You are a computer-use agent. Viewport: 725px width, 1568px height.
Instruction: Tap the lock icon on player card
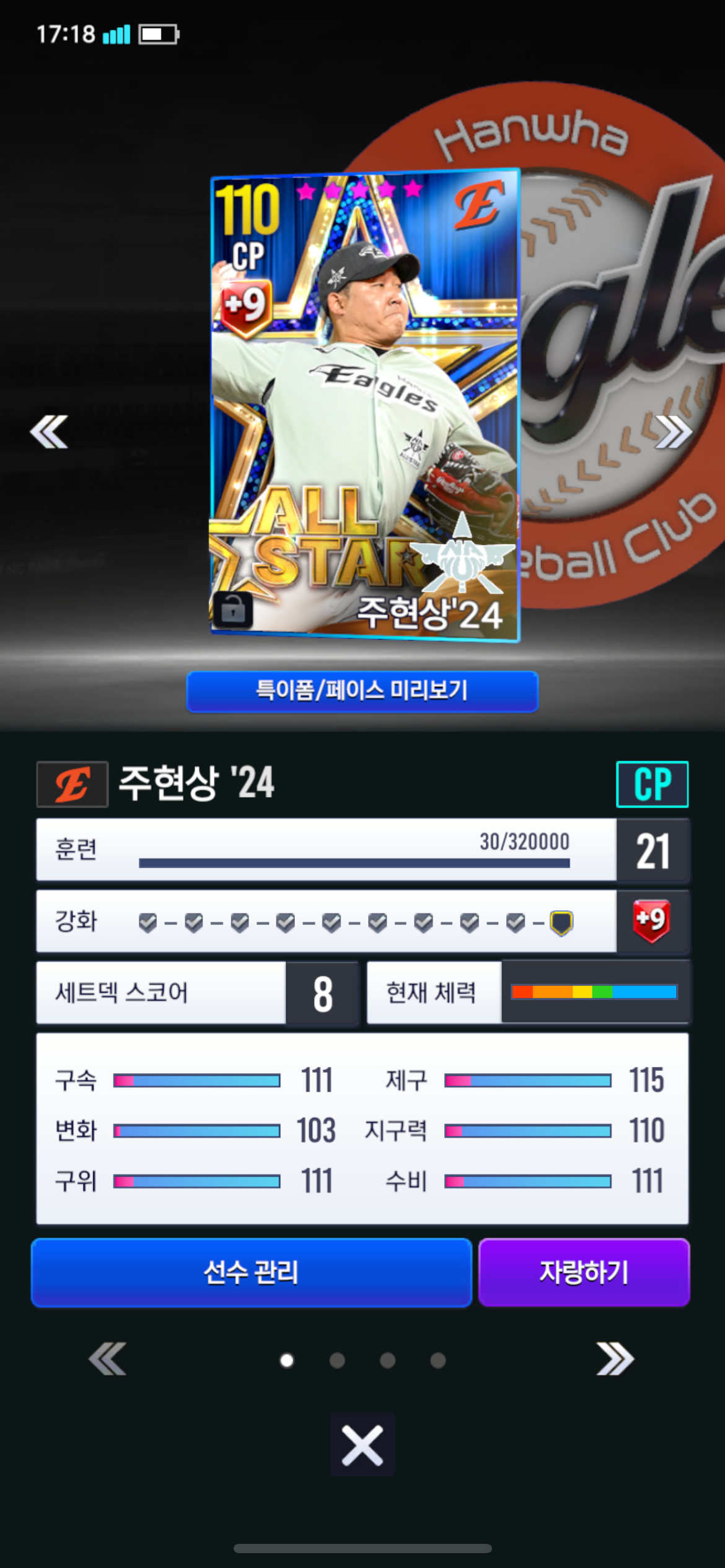click(x=233, y=610)
